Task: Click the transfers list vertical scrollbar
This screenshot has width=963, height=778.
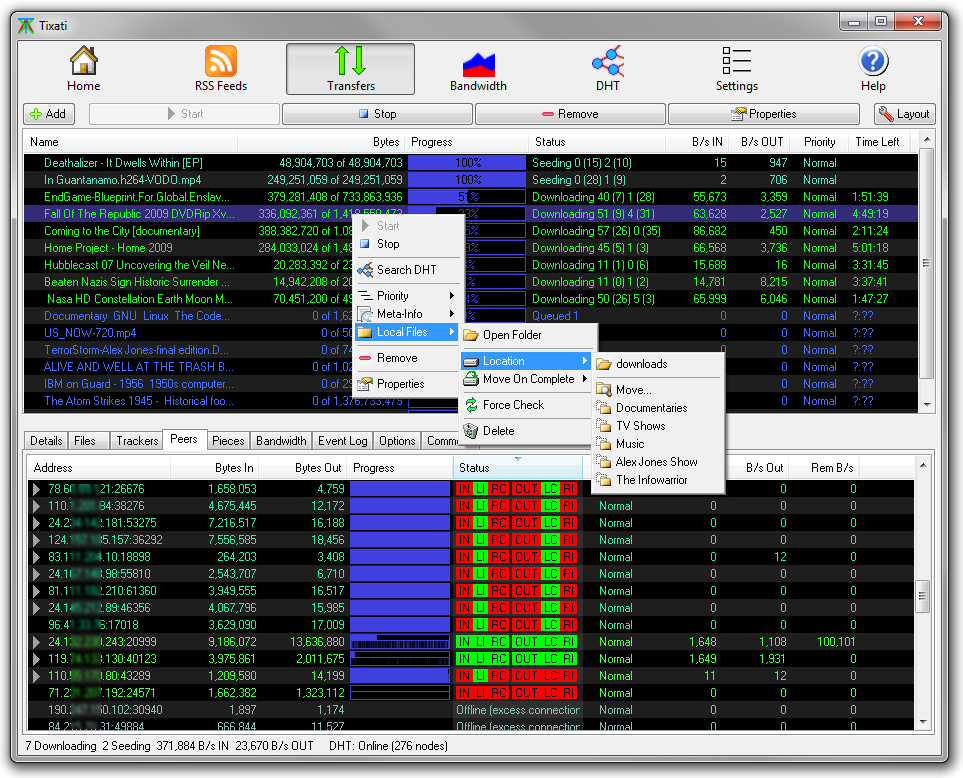Action: pos(926,264)
